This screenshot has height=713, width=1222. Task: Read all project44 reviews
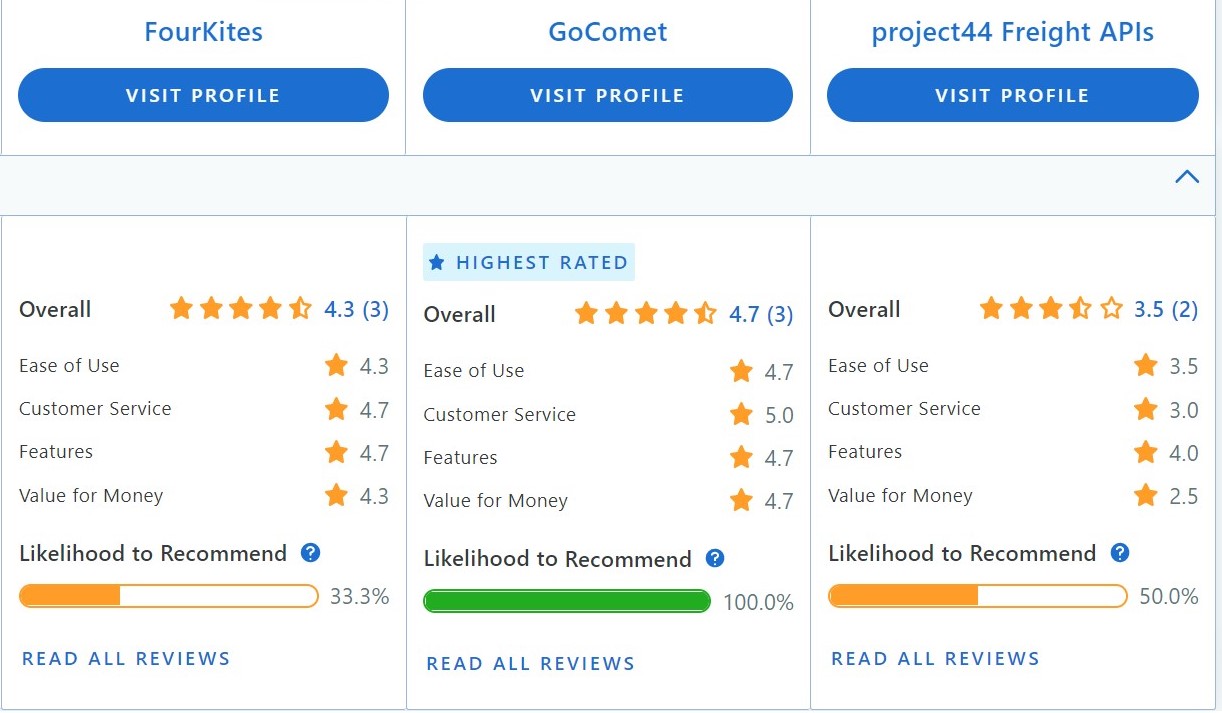pyautogui.click(x=934, y=658)
